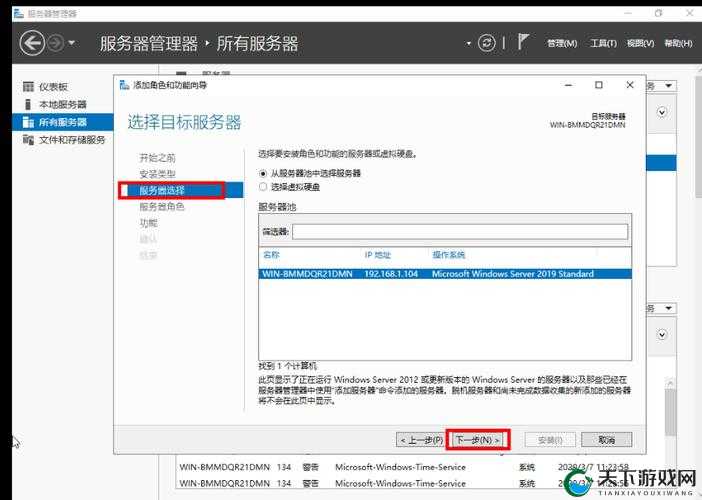Minimize the wizard dialog
The height and width of the screenshot is (500, 702).
click(x=569, y=85)
